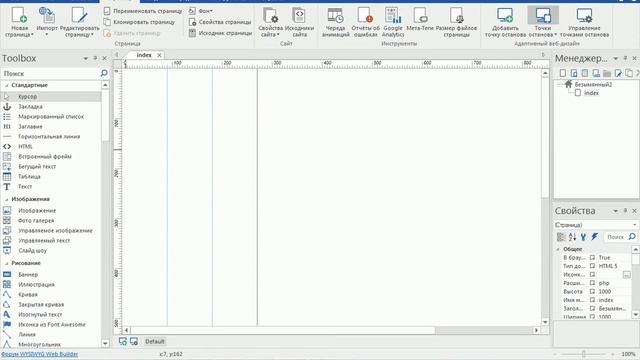Select the Встроенный фрейм tool

(51, 157)
